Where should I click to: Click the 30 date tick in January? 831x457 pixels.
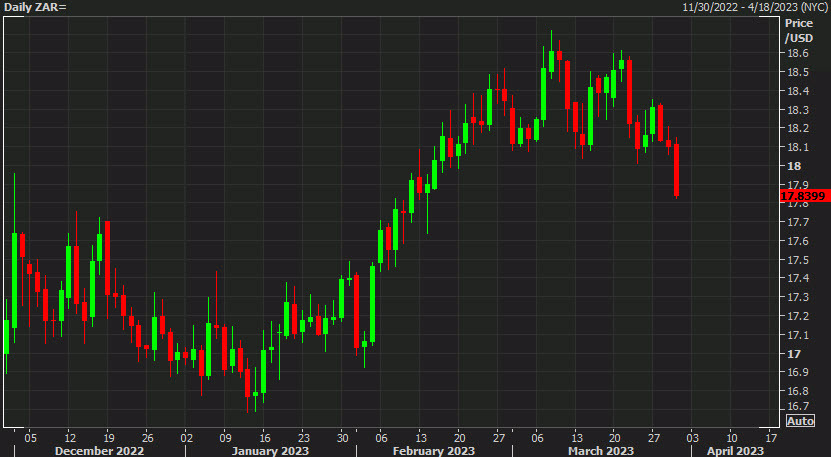tap(342, 438)
